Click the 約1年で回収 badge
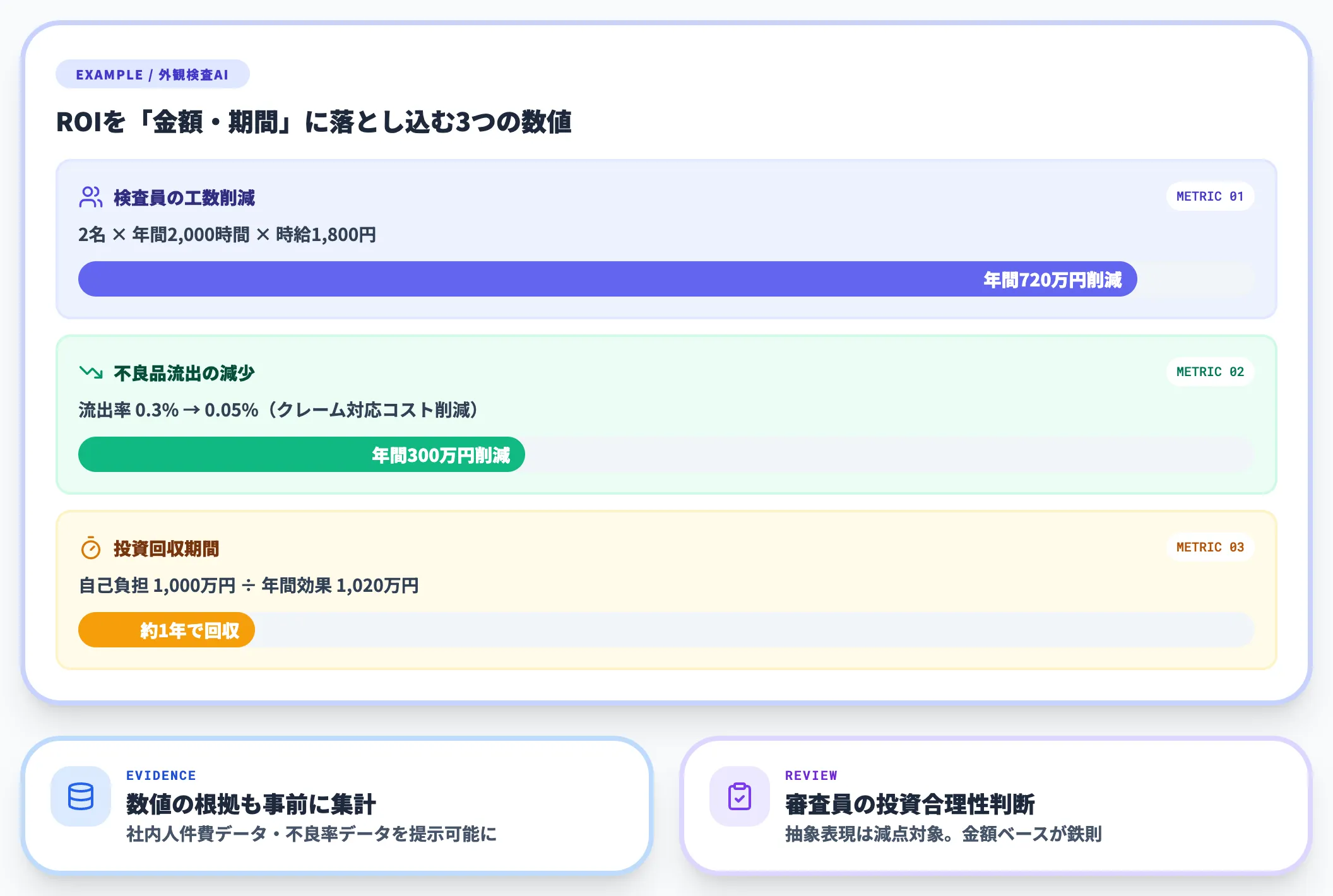Viewport: 1333px width, 896px height. click(166, 629)
